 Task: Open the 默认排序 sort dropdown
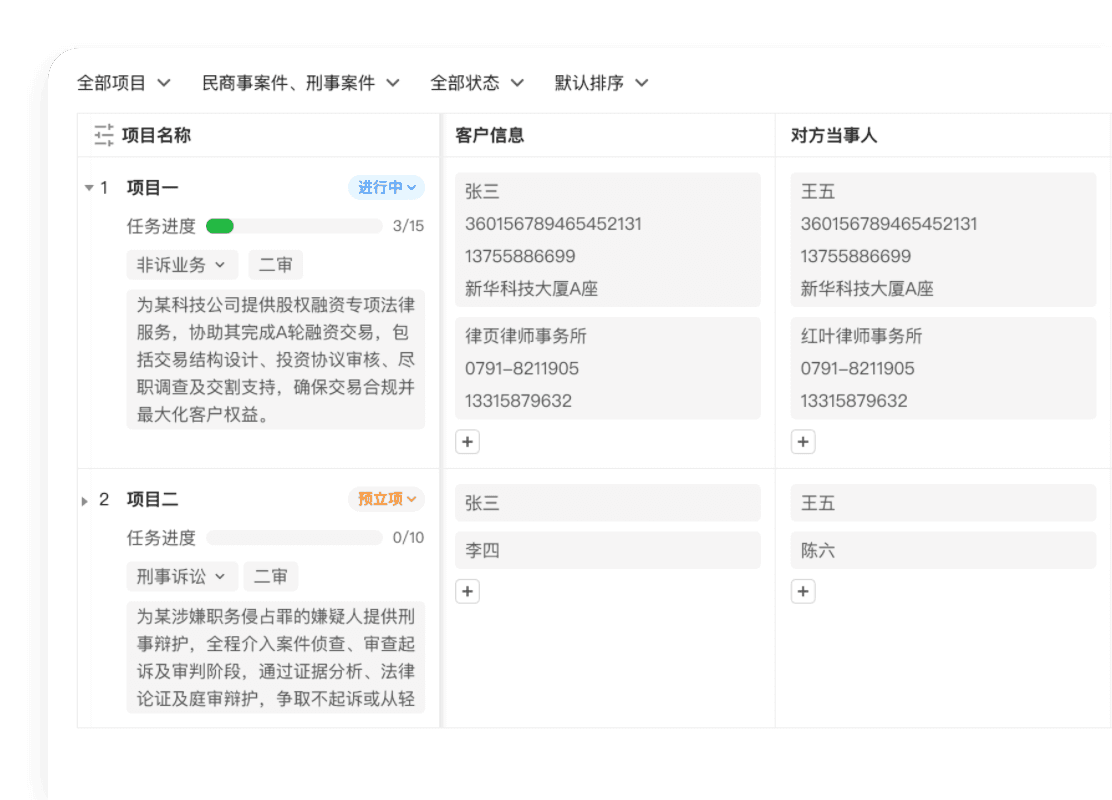click(x=601, y=83)
